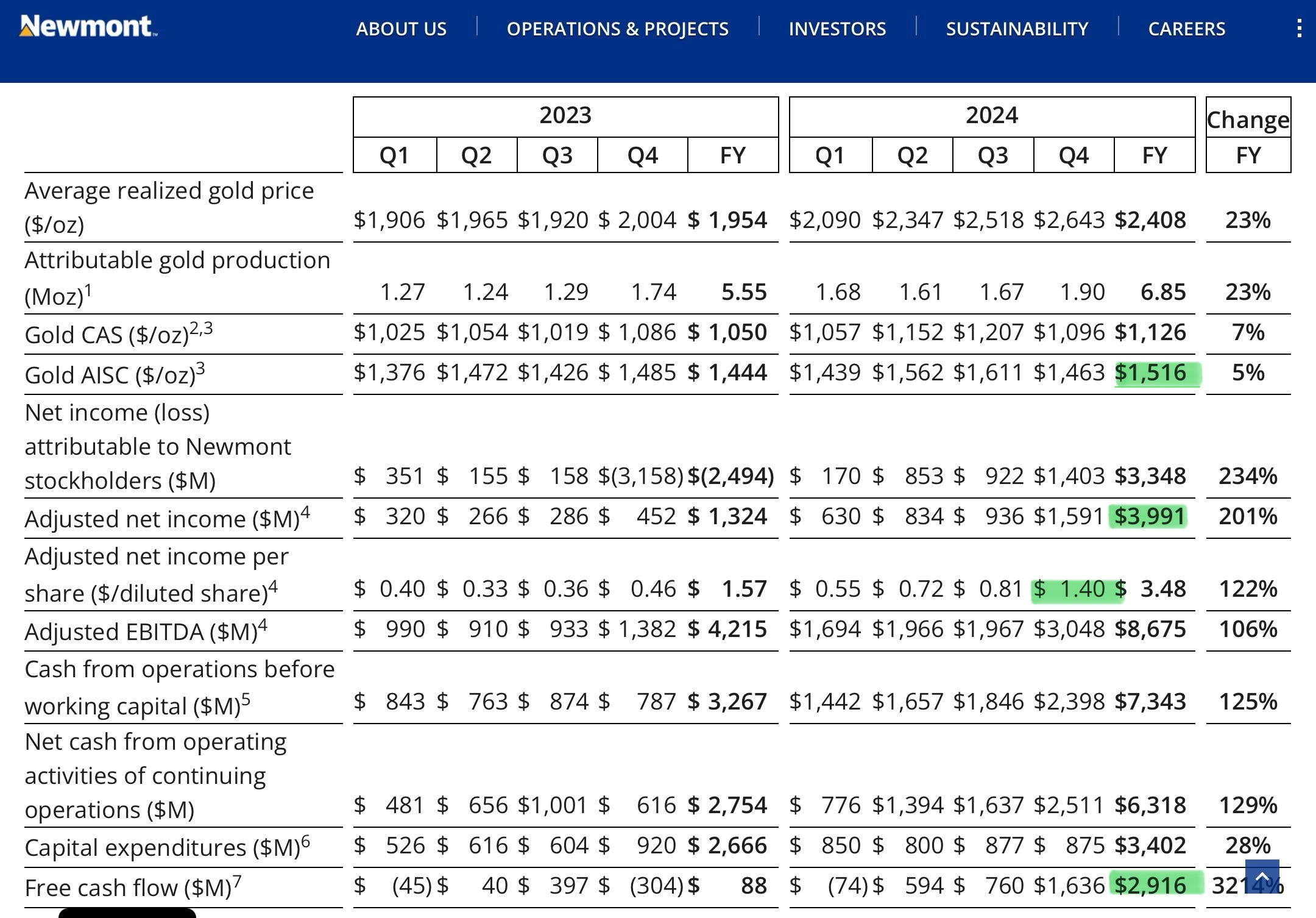Click the Capital expenditures ($M) row label
Image resolution: width=1316 pixels, height=918 pixels.
tap(167, 847)
